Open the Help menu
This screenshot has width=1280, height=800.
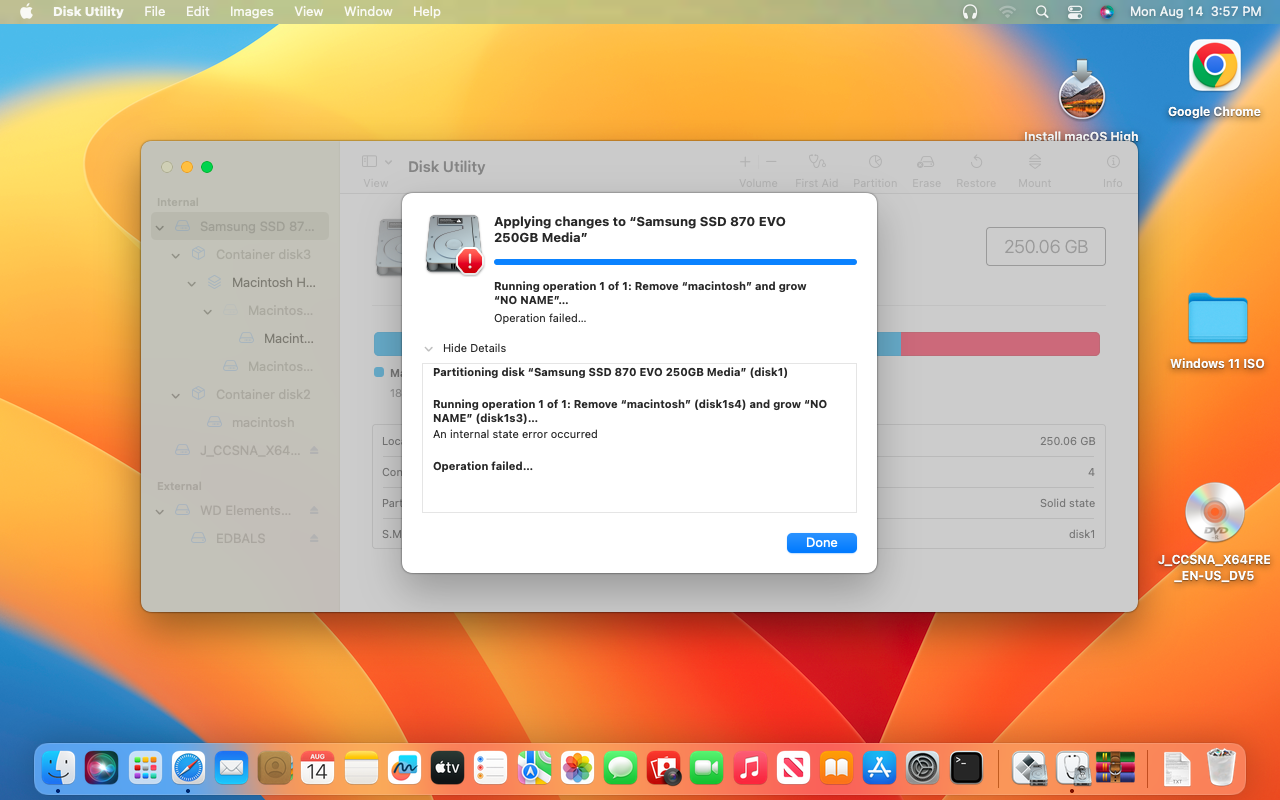(427, 12)
